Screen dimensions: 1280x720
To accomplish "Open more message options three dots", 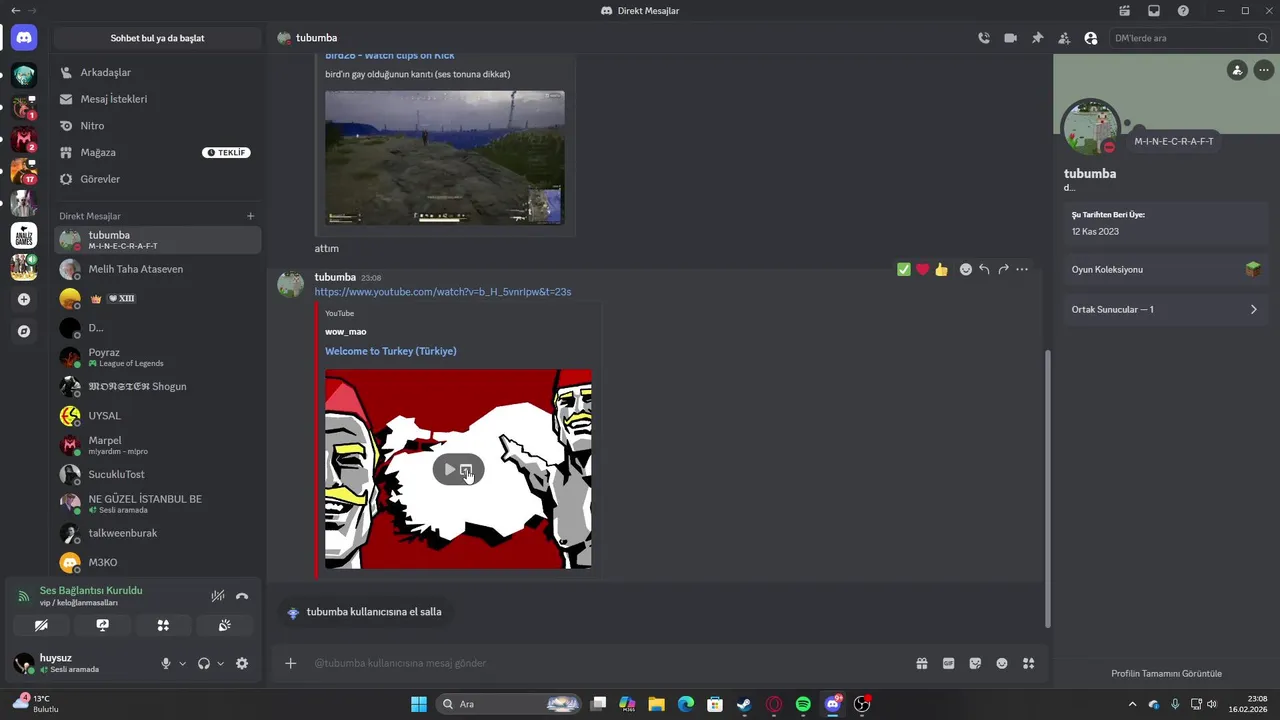I will 1022,269.
